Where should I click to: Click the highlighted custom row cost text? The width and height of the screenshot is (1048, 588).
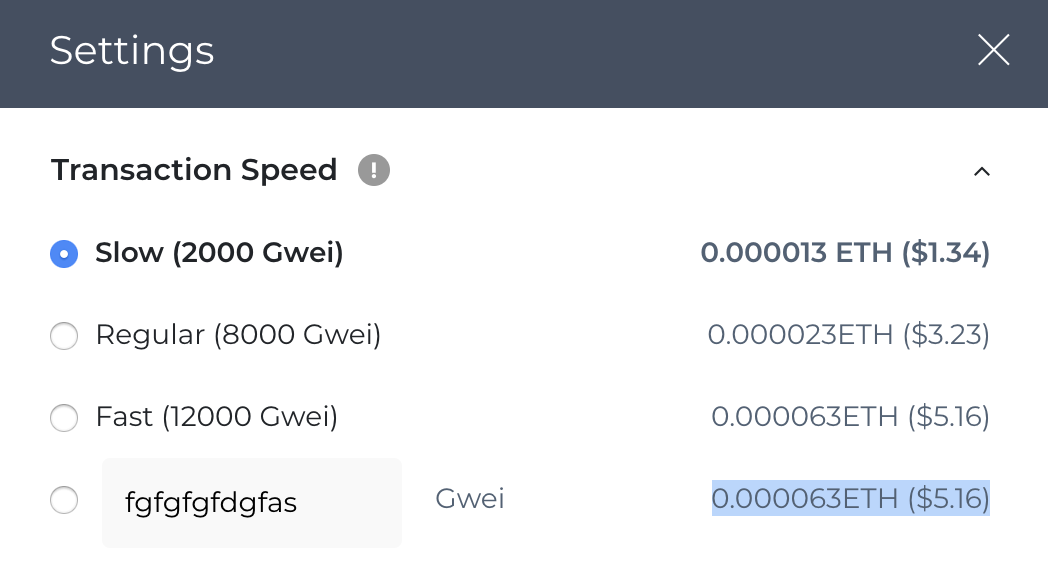849,499
